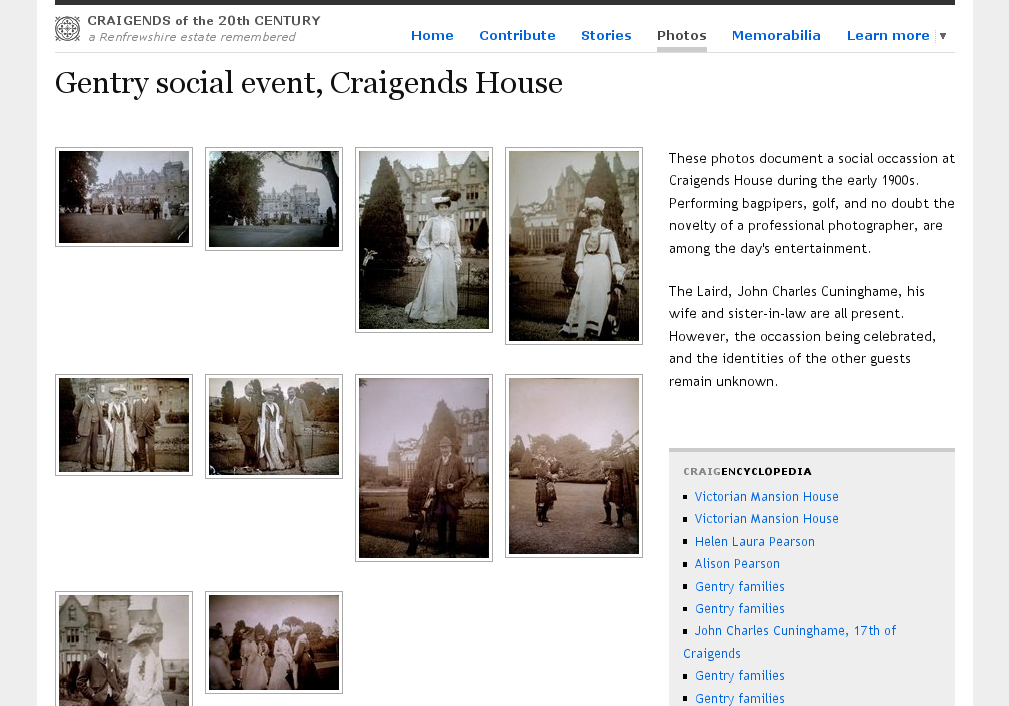
Task: View photo of man standing alone before mansion
Action: pyautogui.click(x=424, y=468)
